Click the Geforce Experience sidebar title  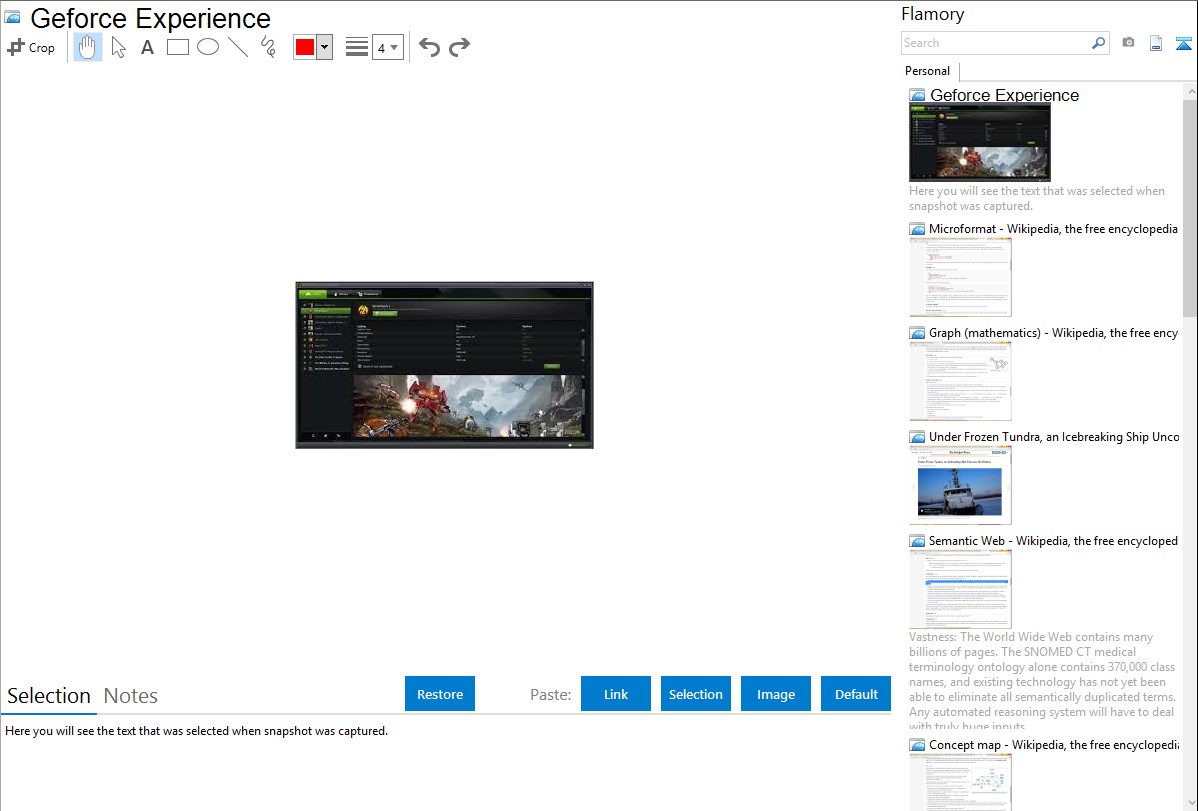click(1004, 96)
